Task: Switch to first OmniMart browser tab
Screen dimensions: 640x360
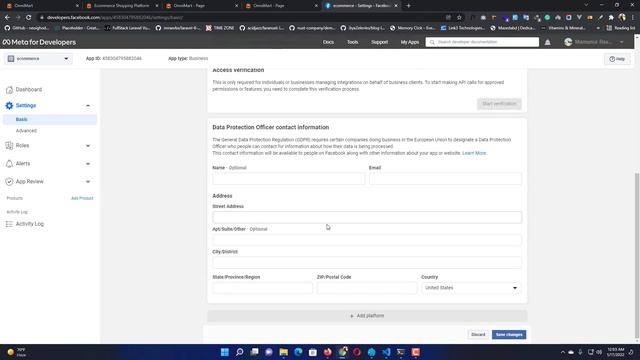Action: pos(41,6)
